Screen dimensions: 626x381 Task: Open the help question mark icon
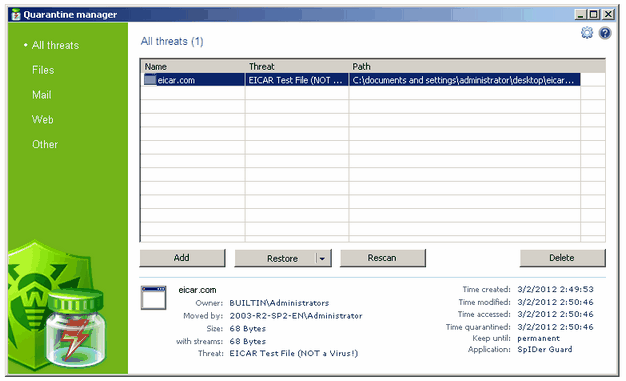click(605, 33)
